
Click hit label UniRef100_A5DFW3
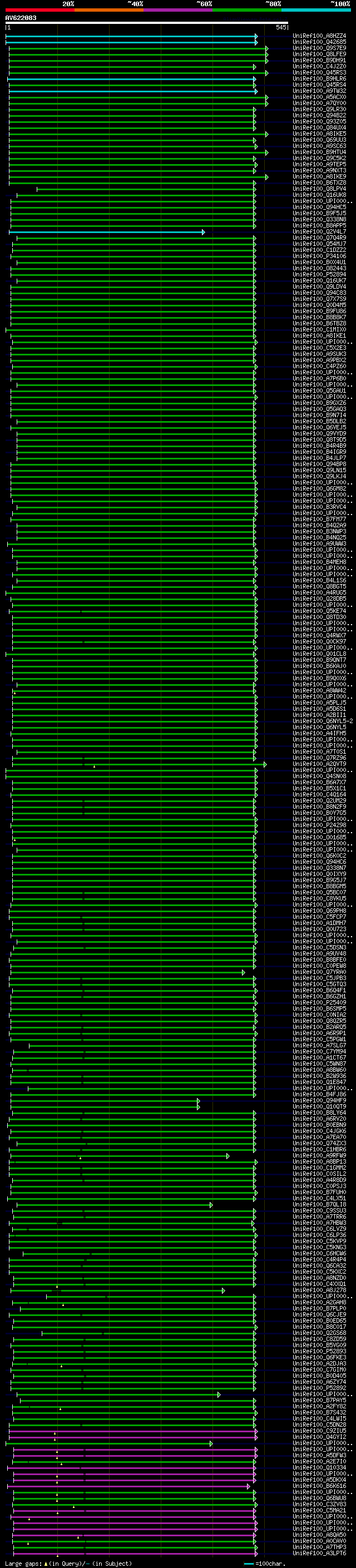tap(319, 1456)
